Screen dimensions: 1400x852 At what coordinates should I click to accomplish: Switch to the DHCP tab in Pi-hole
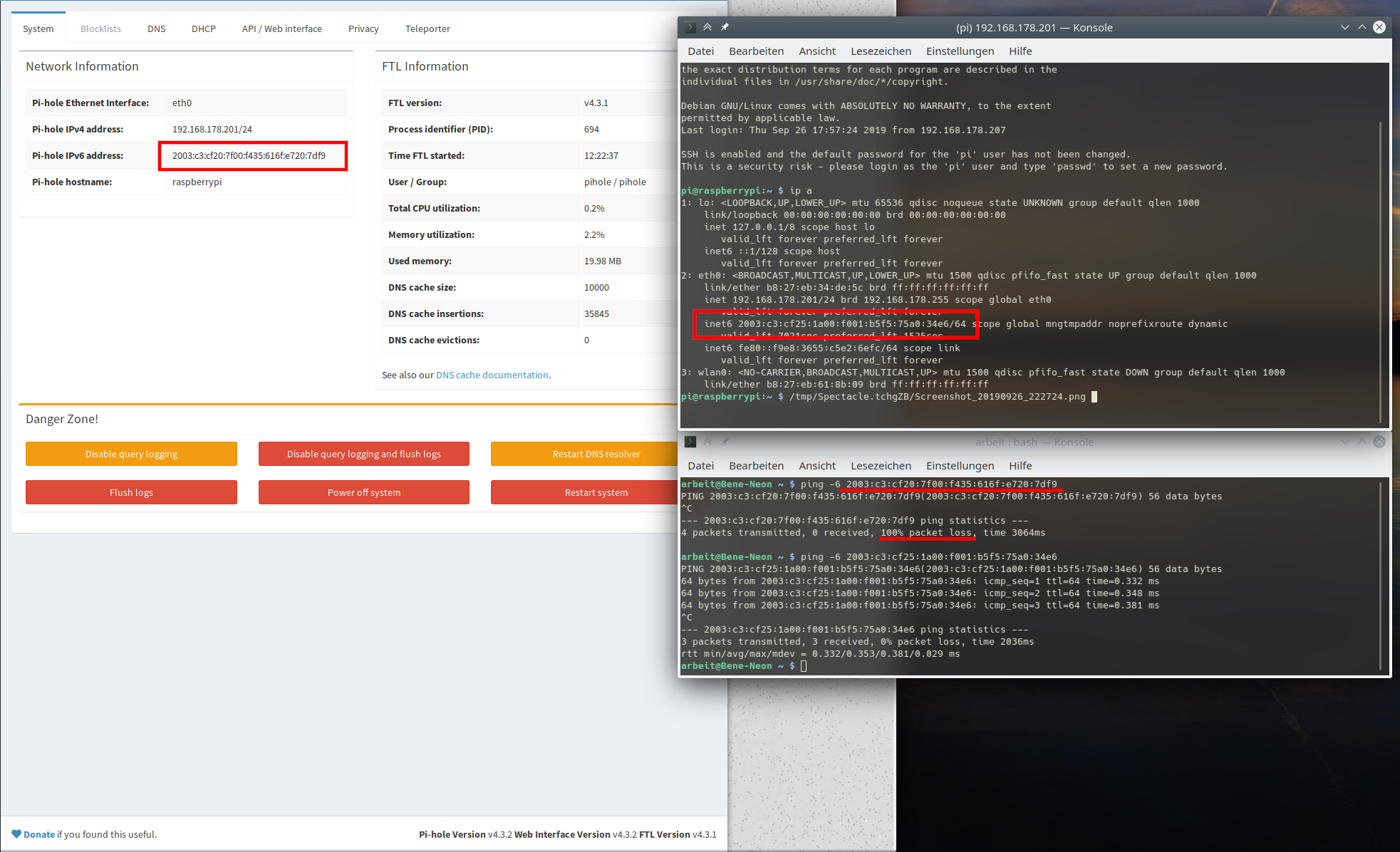coord(203,28)
